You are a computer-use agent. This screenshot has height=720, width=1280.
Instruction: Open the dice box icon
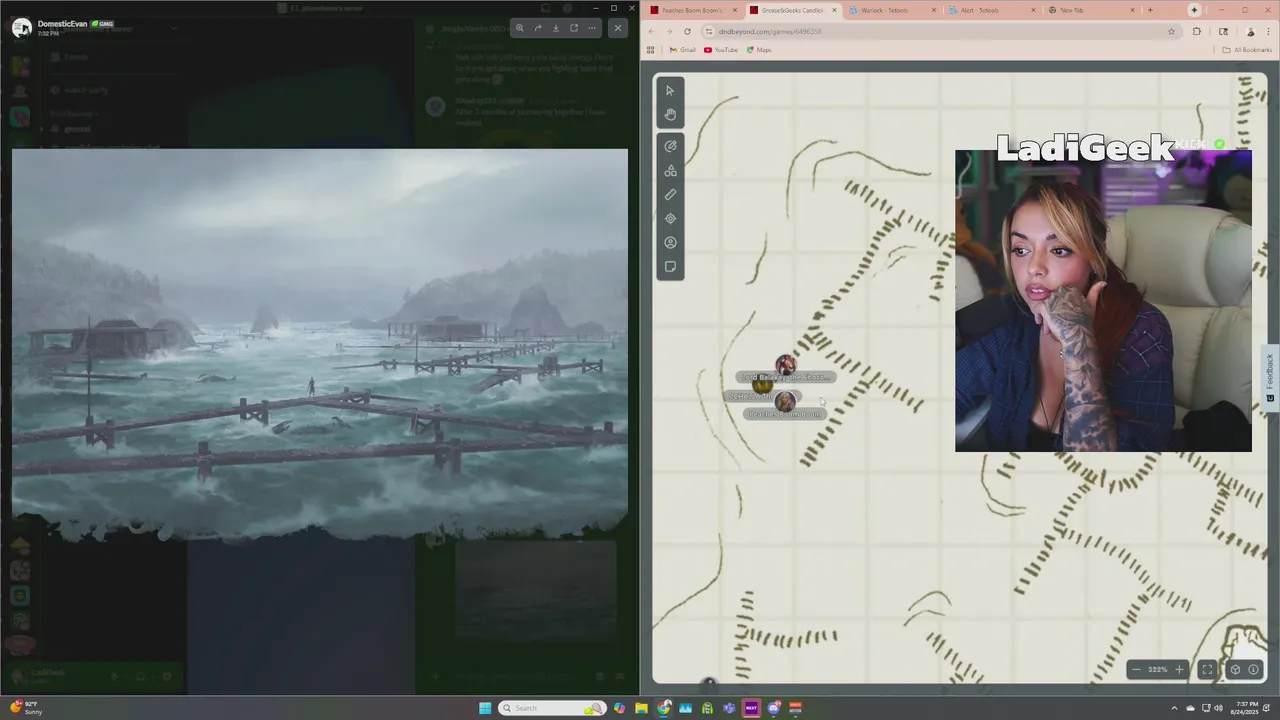[x=1235, y=669]
